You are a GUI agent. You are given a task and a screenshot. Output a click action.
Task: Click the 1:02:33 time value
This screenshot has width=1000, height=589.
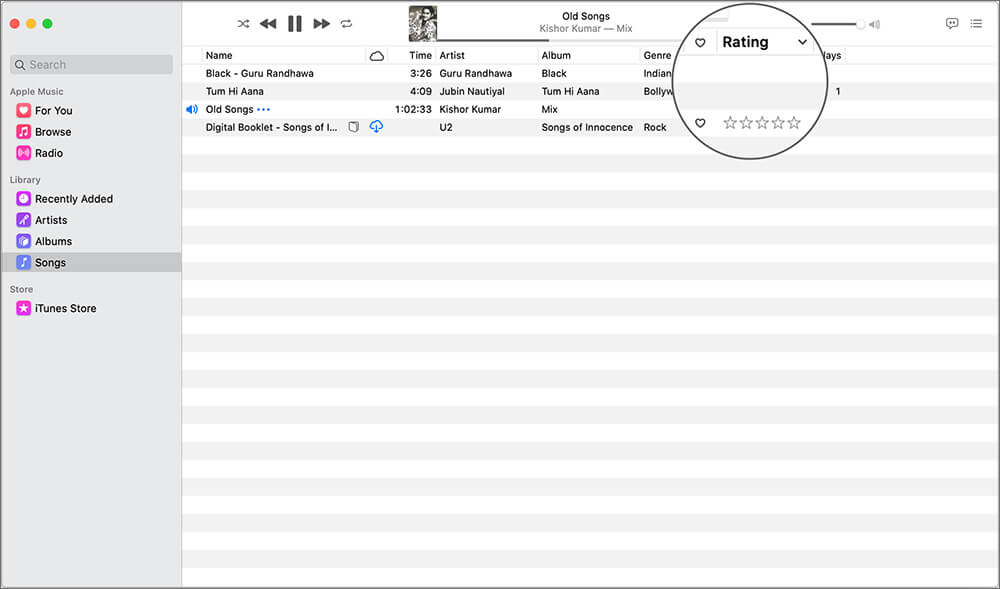(x=413, y=109)
